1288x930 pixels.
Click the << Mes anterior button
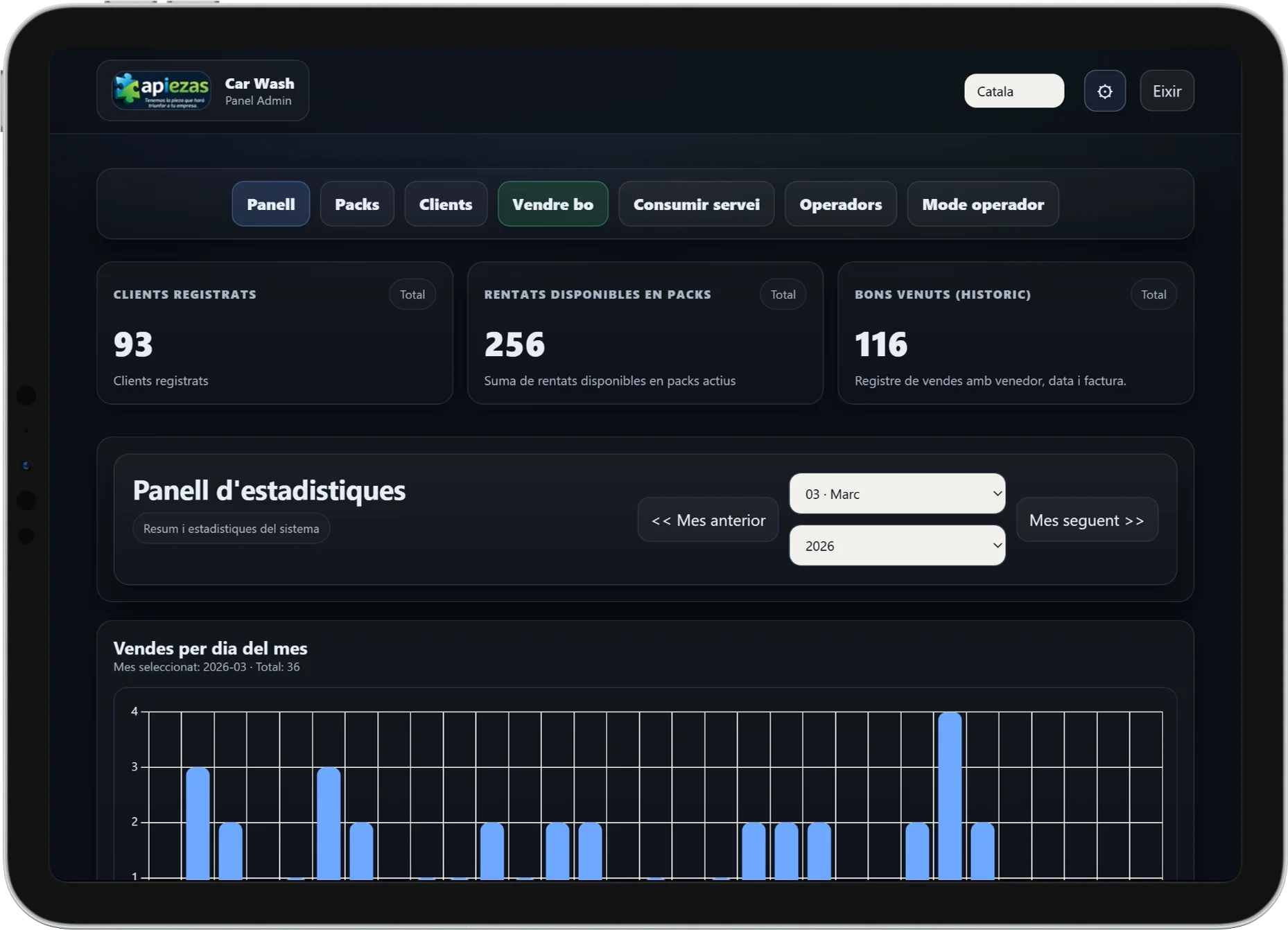(x=708, y=520)
